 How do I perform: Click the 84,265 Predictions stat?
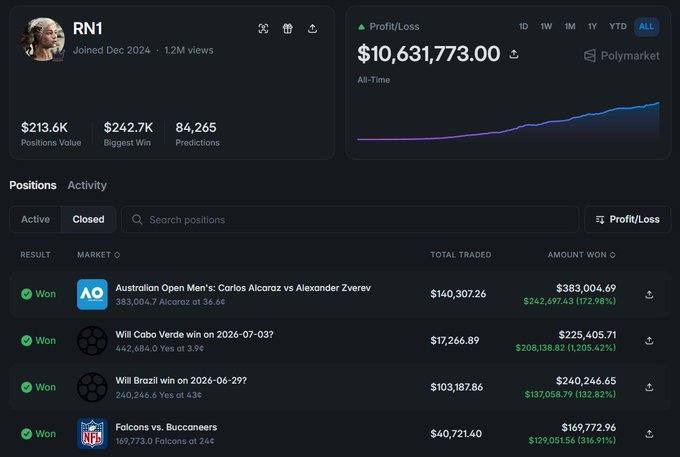click(197, 134)
